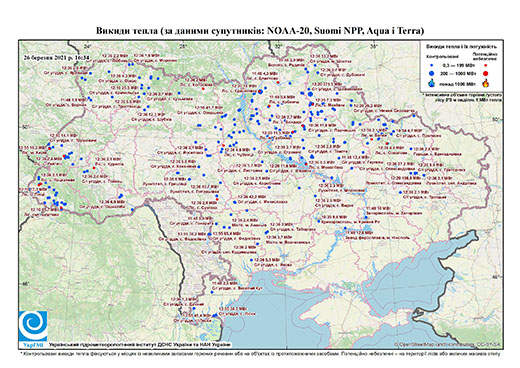This screenshot has width=520, height=368.
Task: Click the УкрГМІ text under the logo
Action: 33,344
